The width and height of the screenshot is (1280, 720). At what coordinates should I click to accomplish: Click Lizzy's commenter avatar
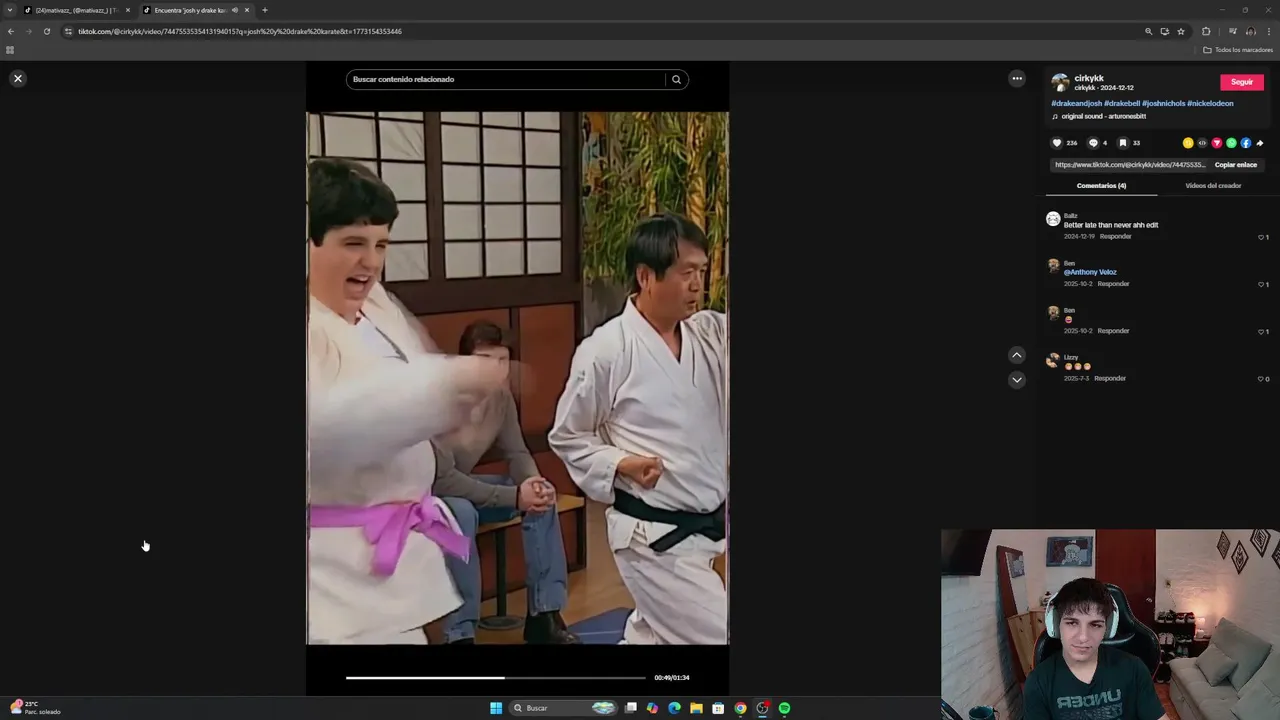tap(1053, 360)
